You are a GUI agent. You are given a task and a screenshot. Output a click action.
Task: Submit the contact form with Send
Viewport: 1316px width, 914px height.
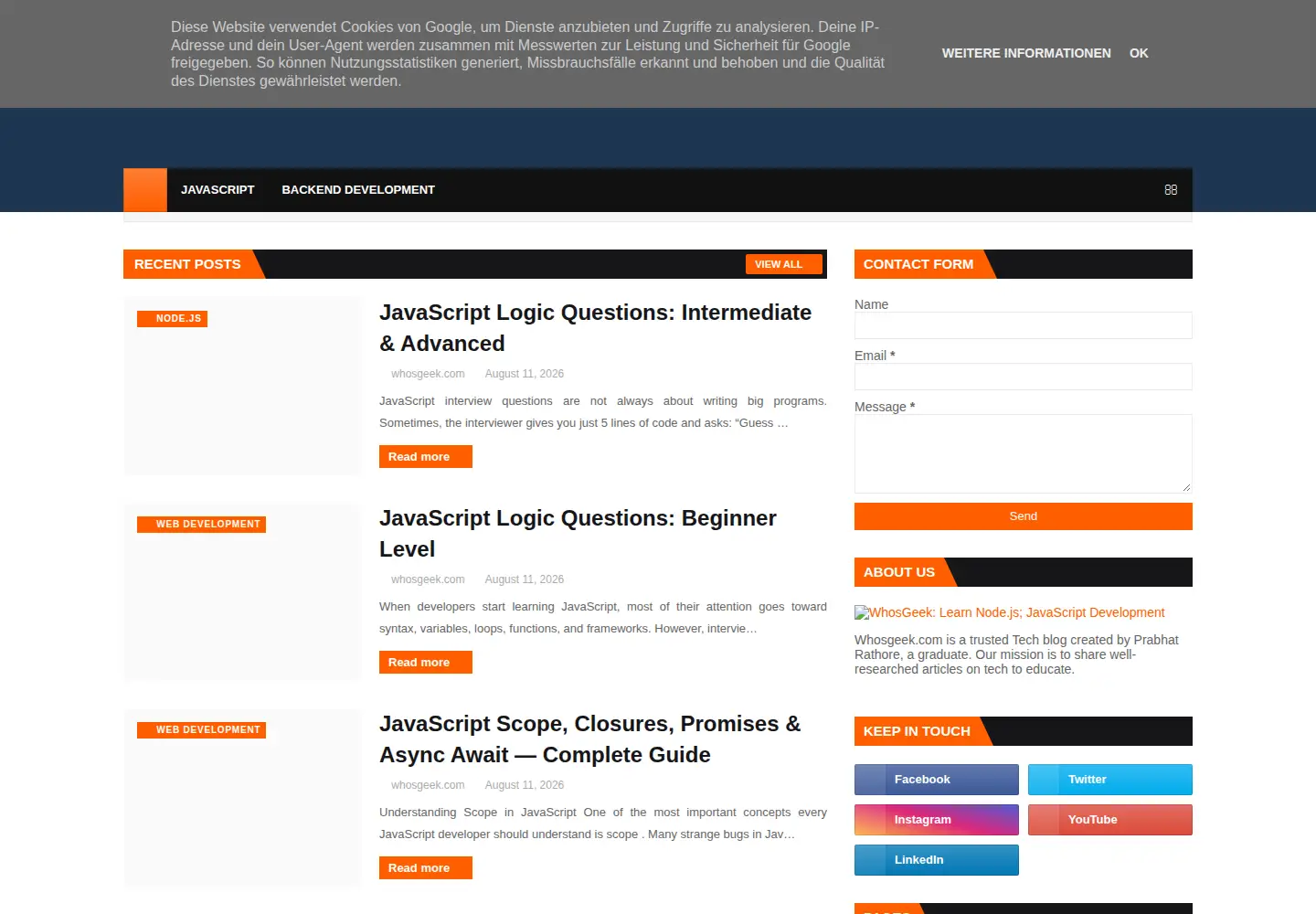[1024, 516]
